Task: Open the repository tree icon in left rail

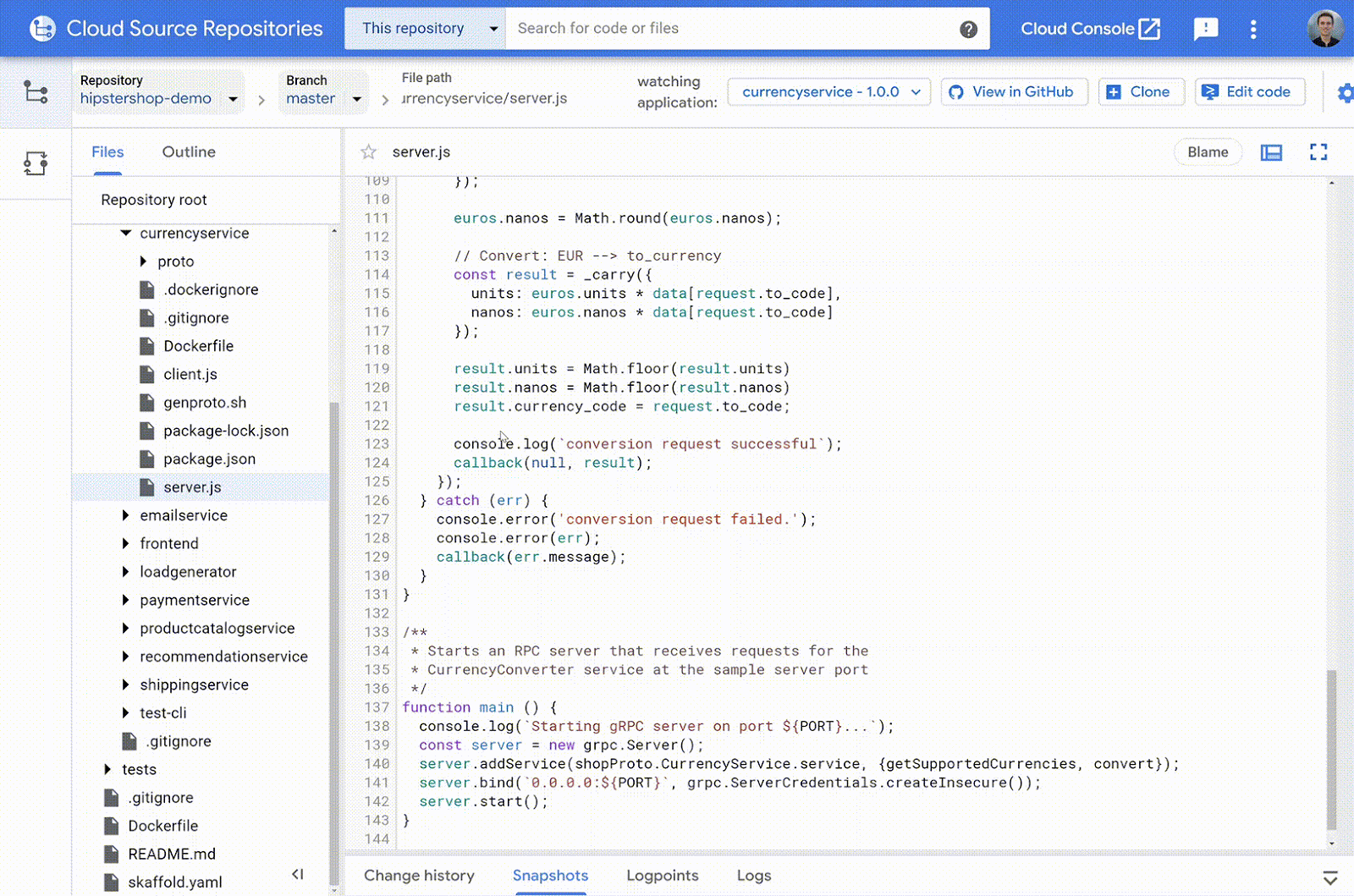Action: point(36,91)
